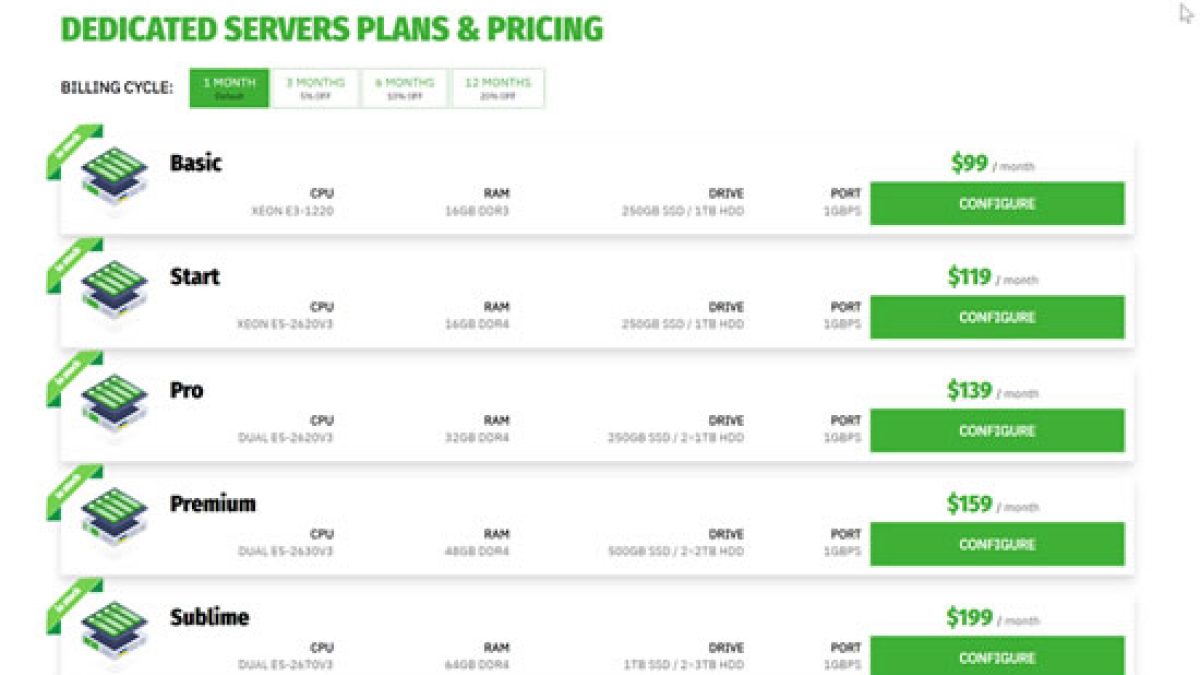
Task: Configure the Sublime $199 plan
Action: point(997,657)
